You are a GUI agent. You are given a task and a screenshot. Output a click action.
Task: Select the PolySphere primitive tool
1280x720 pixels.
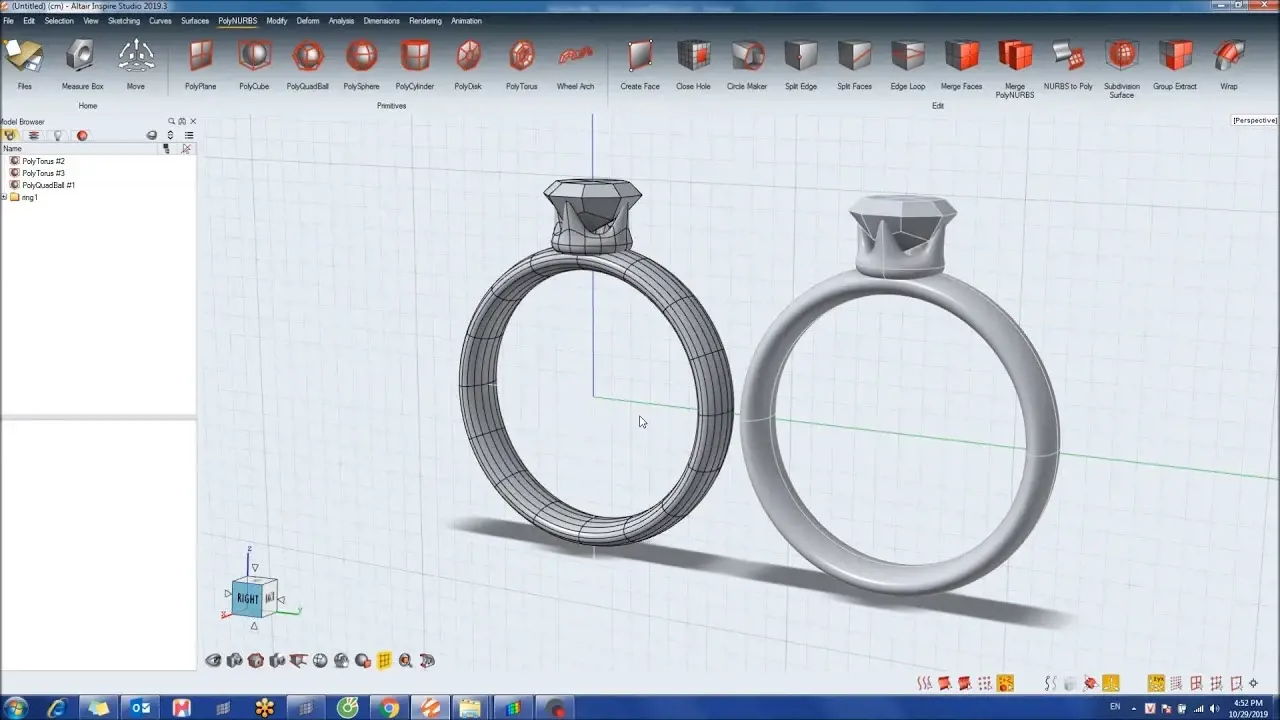coord(361,58)
